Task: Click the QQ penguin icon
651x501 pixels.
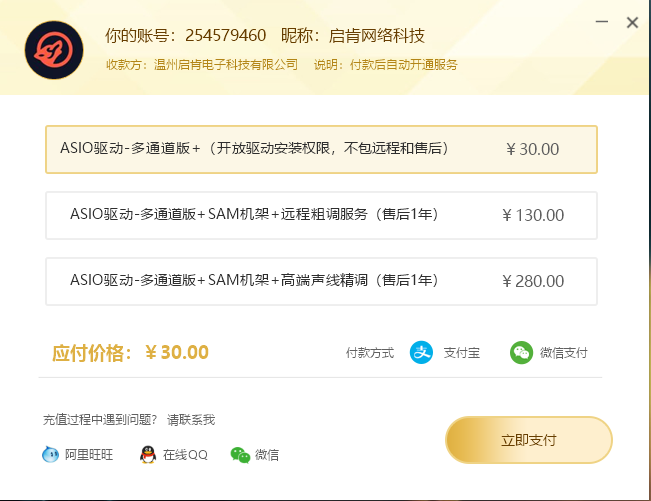Action: click(x=148, y=455)
